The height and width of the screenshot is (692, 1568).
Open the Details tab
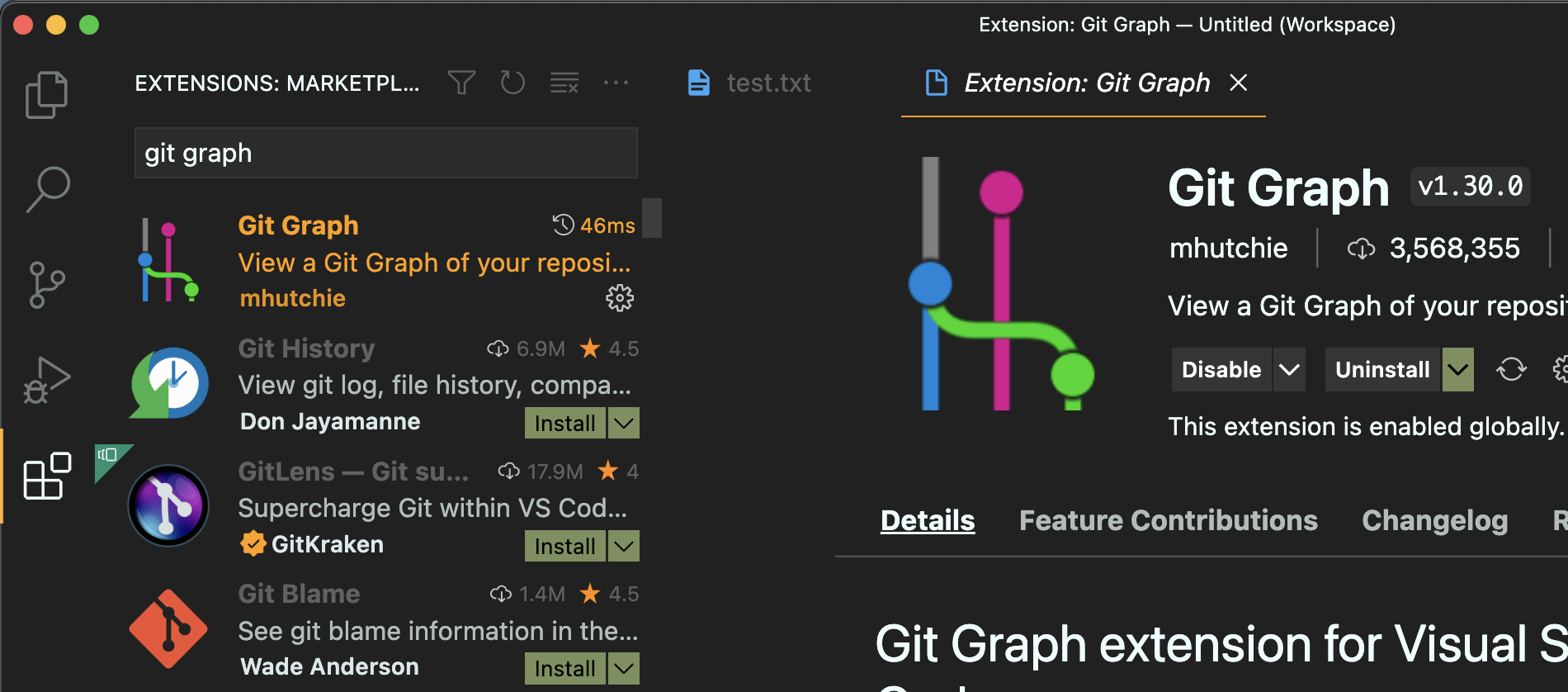928,520
